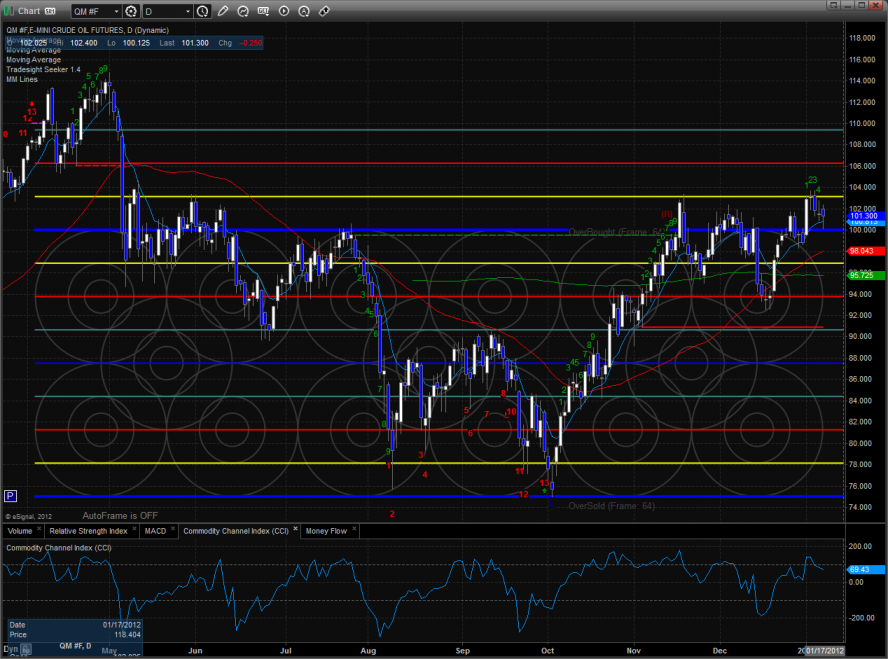Viewport: 888px width, 659px height.
Task: Click the 200.00 CCI axis label
Action: click(x=861, y=546)
